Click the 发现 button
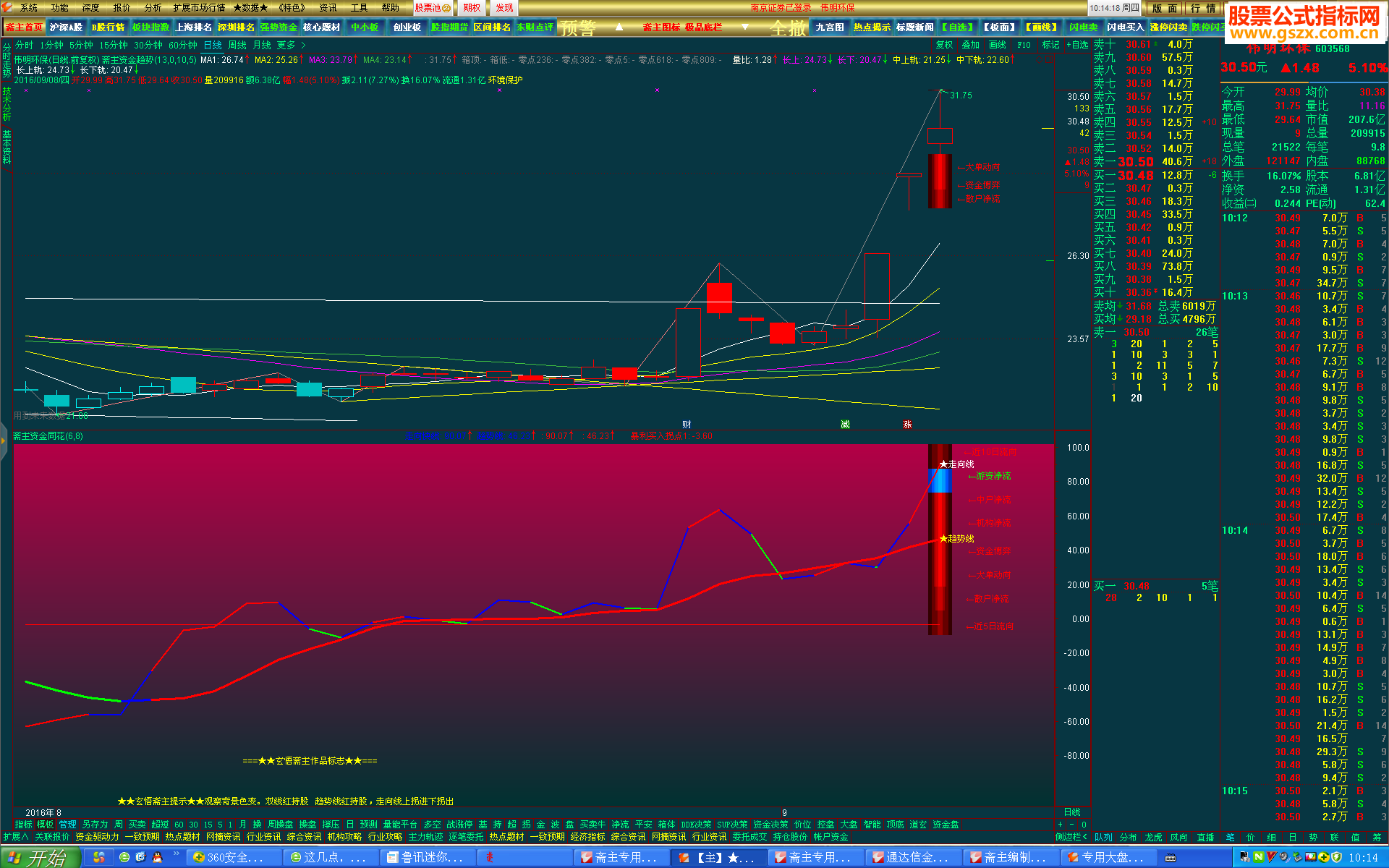 [x=504, y=8]
